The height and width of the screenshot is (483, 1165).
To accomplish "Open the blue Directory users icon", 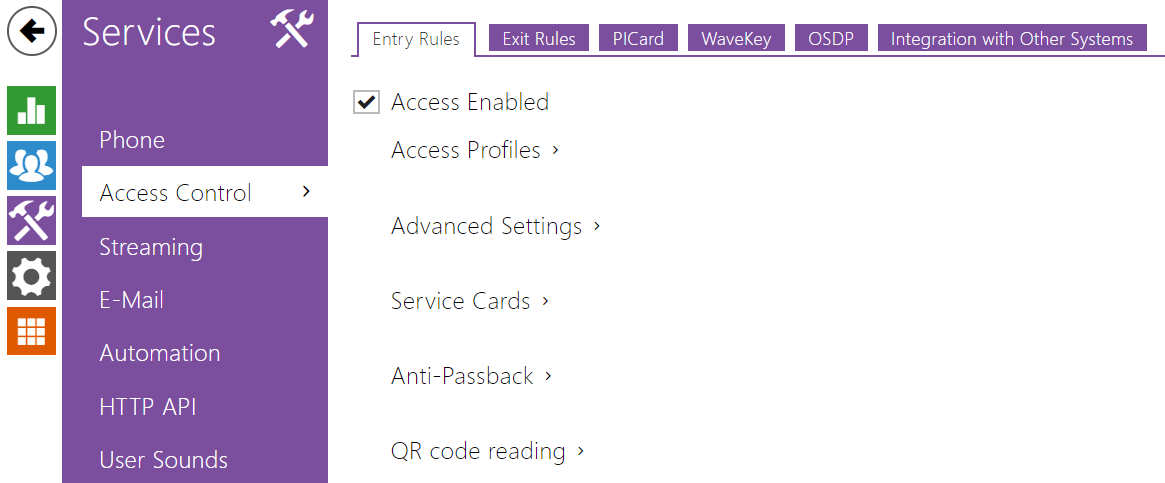I will click(32, 165).
